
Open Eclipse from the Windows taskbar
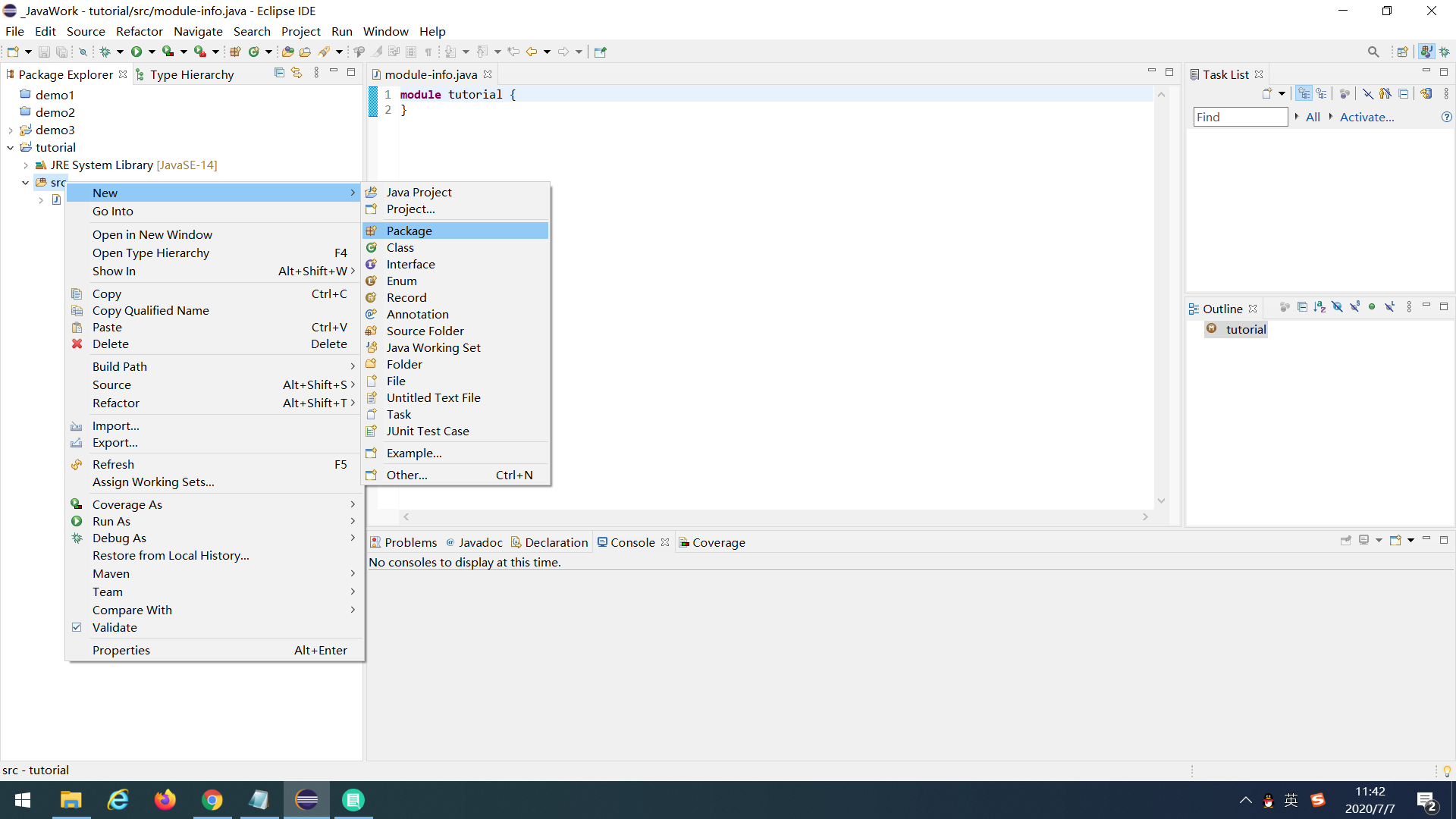tap(306, 800)
